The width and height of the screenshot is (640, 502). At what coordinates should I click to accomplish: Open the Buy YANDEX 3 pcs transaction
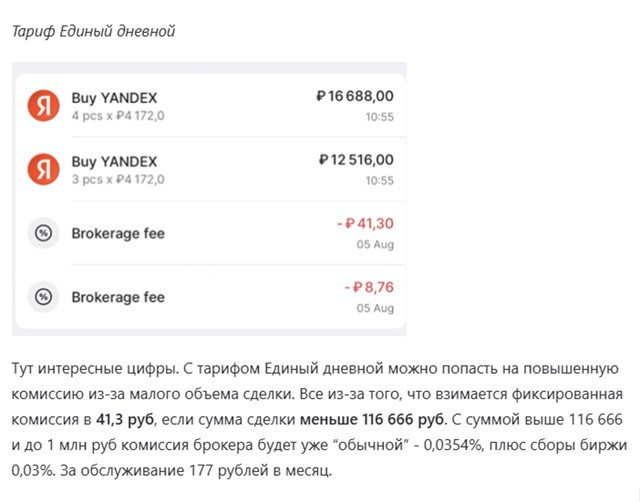tap(211, 169)
